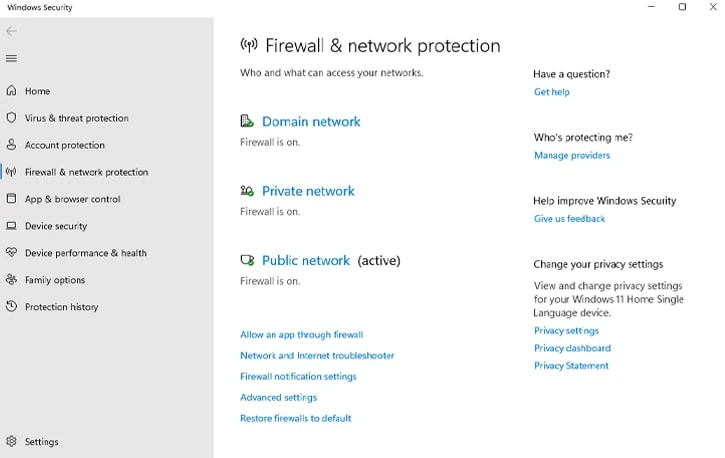Open the Family options icon
Viewport: 725px width, 458px height.
[12, 280]
